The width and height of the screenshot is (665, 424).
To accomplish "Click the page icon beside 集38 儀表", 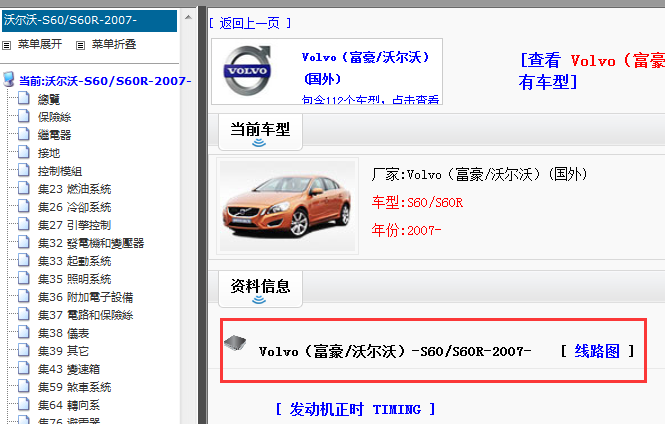I will [x=24, y=332].
